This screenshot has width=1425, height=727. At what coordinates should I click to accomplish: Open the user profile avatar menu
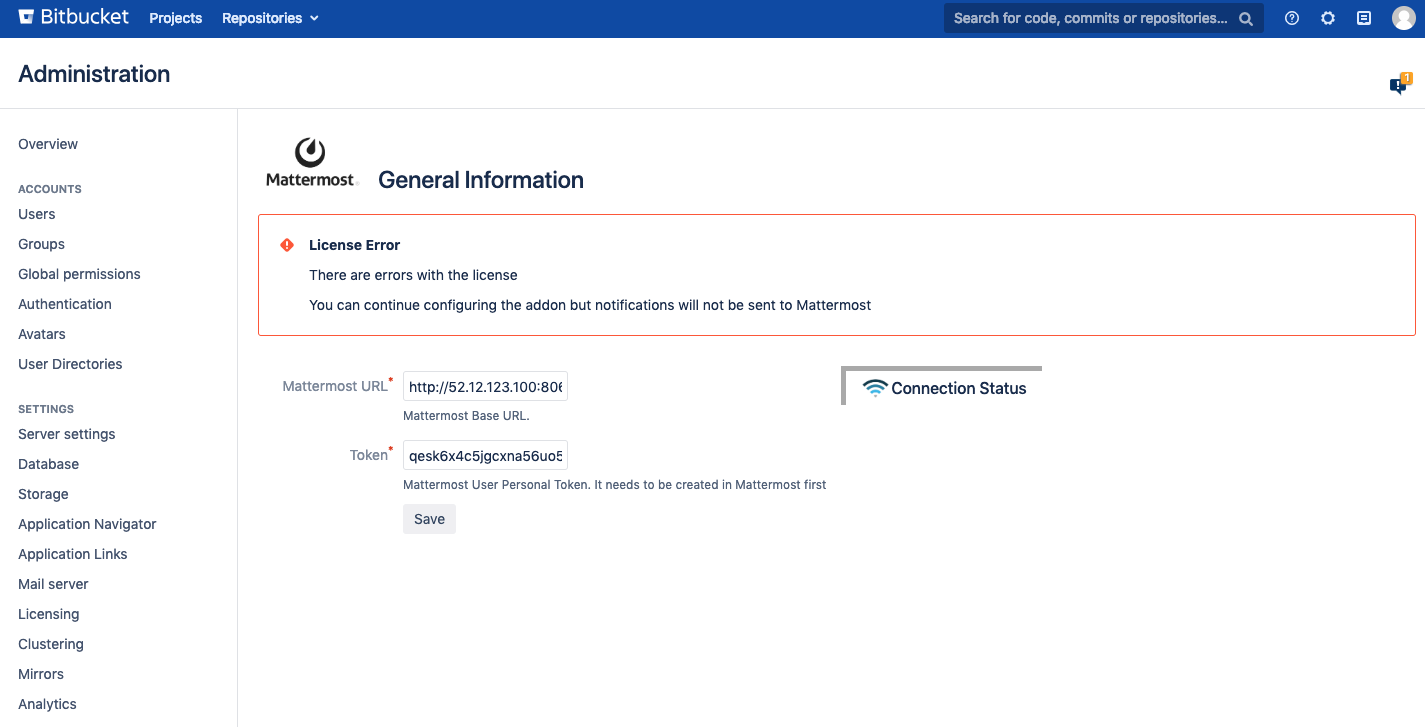tap(1404, 18)
